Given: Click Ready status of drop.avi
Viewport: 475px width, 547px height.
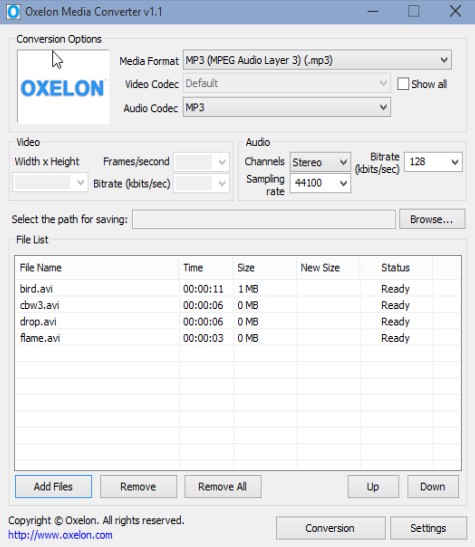Looking at the screenshot, I should 395,322.
